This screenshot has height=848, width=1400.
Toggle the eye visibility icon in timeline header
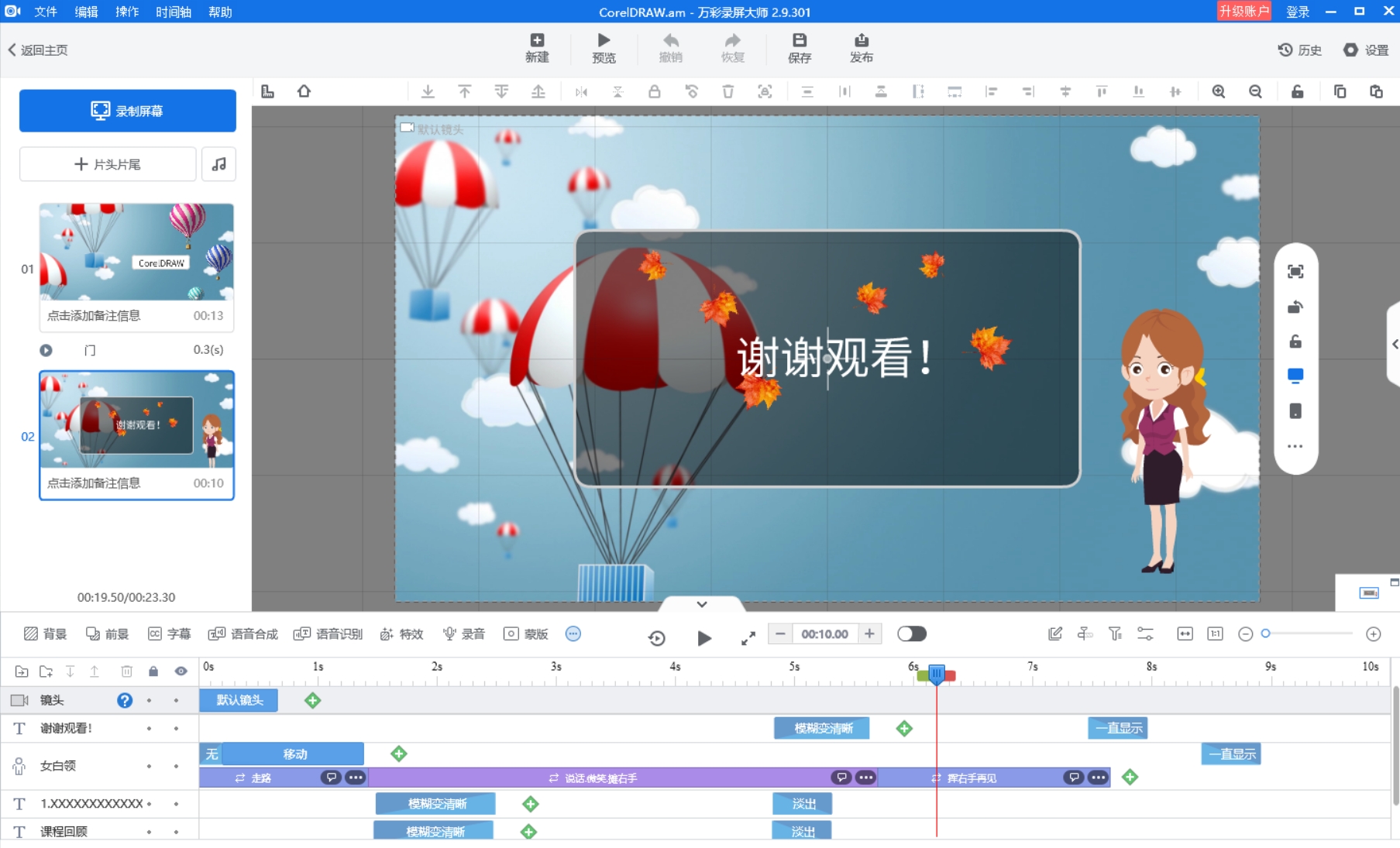[x=181, y=671]
